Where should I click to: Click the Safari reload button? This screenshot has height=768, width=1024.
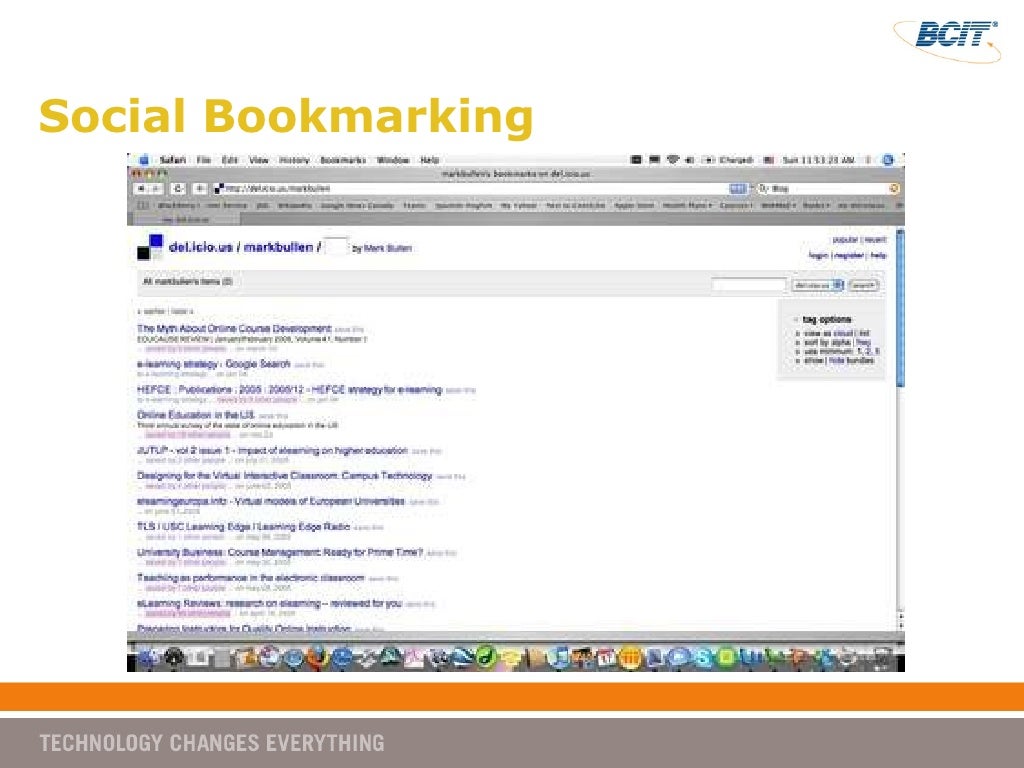(x=178, y=189)
